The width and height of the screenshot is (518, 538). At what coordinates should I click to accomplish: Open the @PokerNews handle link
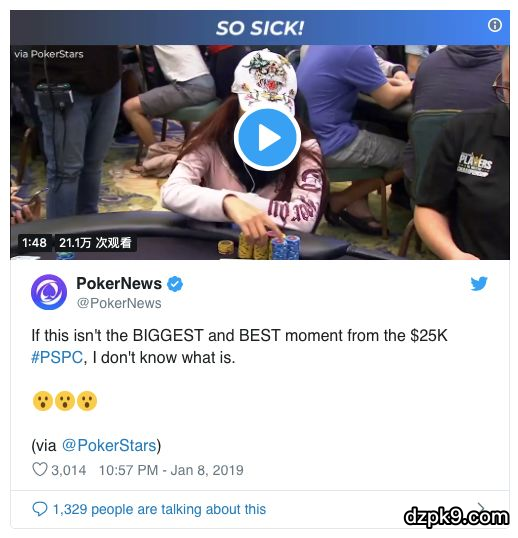click(x=119, y=303)
